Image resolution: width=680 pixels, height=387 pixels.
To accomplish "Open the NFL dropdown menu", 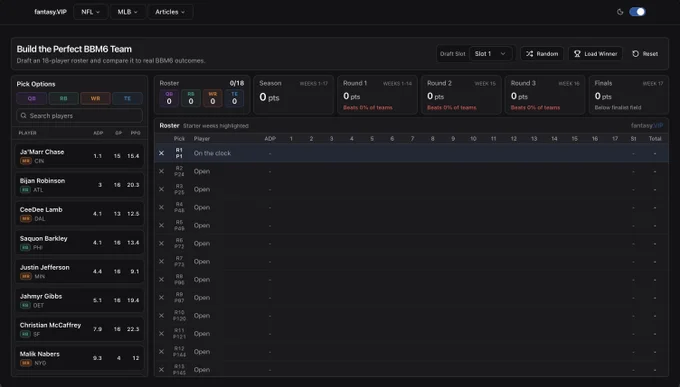I will click(90, 12).
